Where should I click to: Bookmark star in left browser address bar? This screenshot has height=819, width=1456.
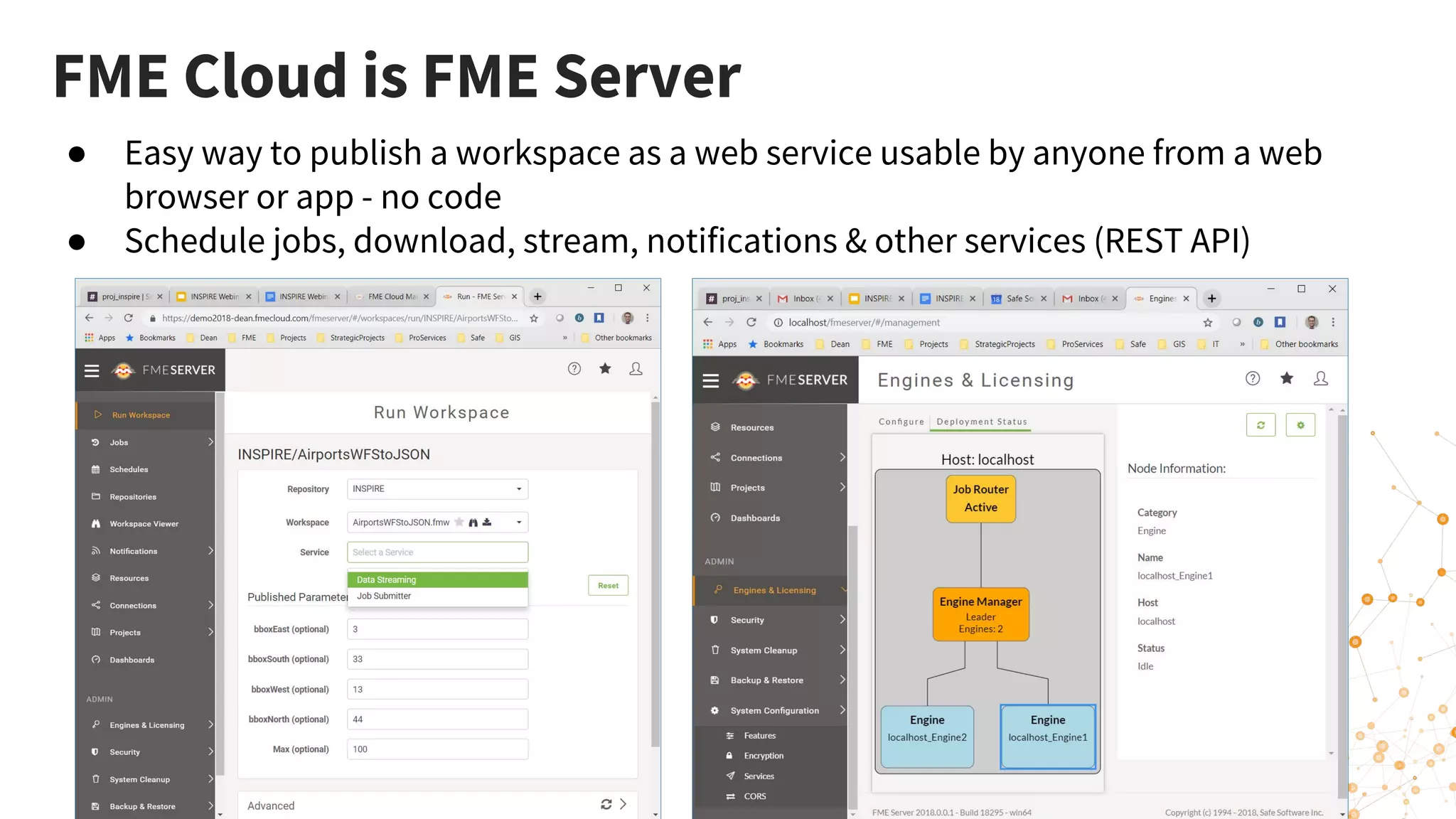[x=534, y=318]
